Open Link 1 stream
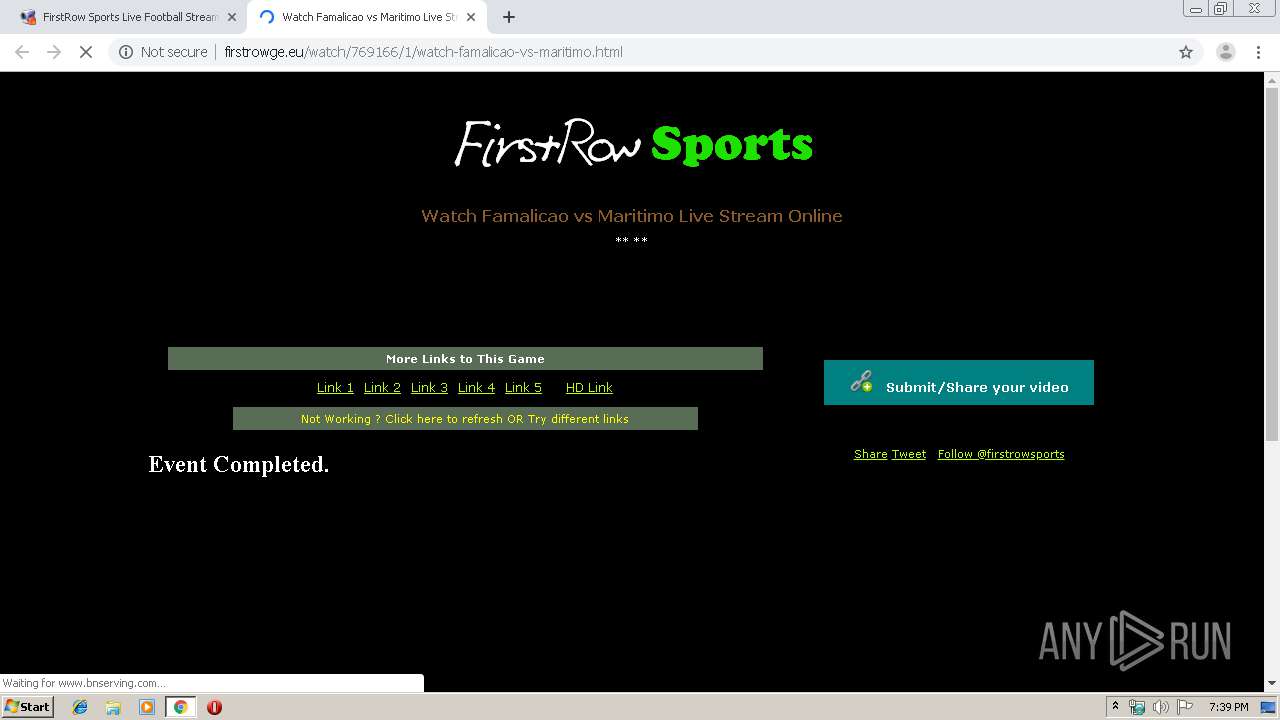The image size is (1280, 720). [335, 388]
